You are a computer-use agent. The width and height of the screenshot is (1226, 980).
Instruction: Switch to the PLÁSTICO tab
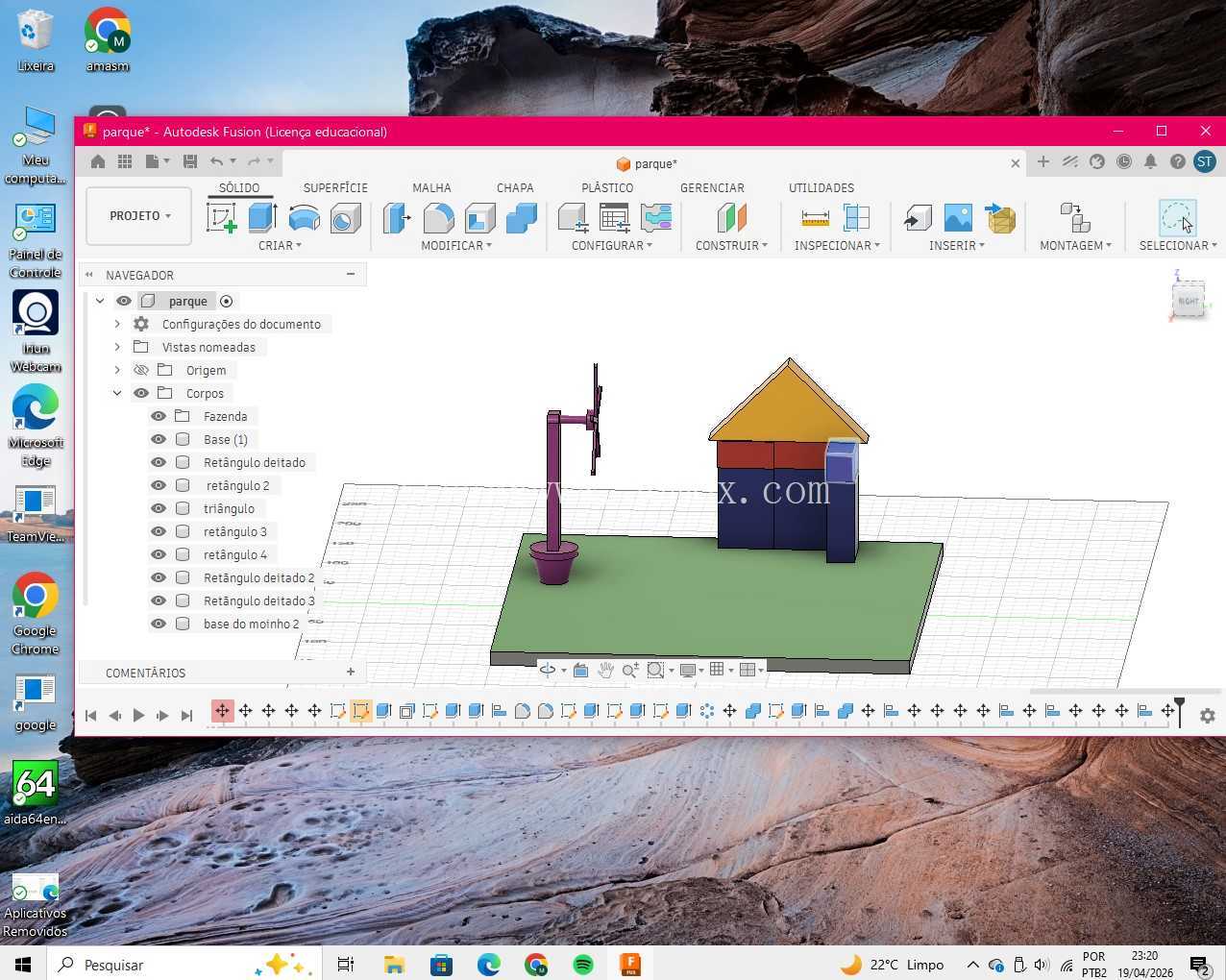pos(607,187)
